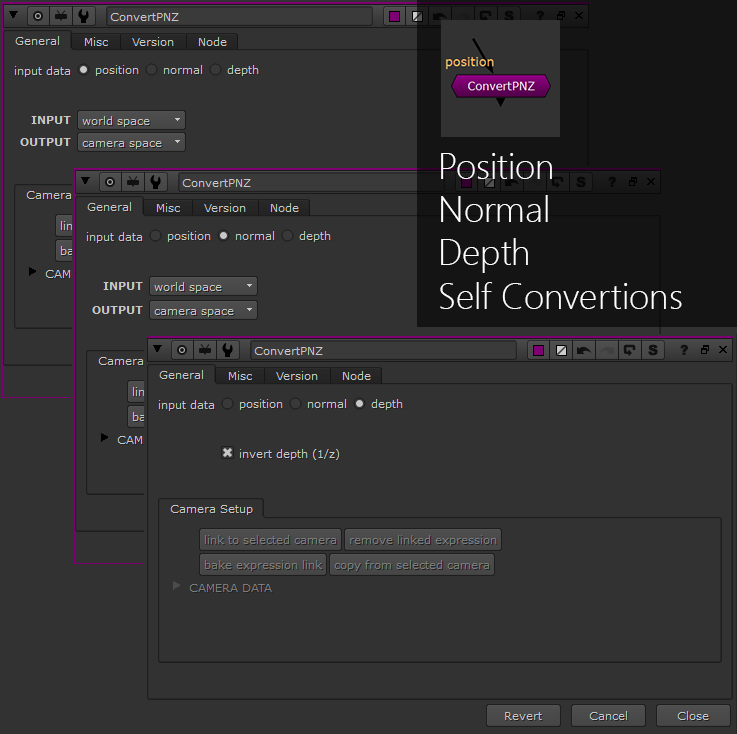Viewport: 737px width, 734px height.
Task: Select position radio in middle normal panel
Action: pyautogui.click(x=156, y=235)
